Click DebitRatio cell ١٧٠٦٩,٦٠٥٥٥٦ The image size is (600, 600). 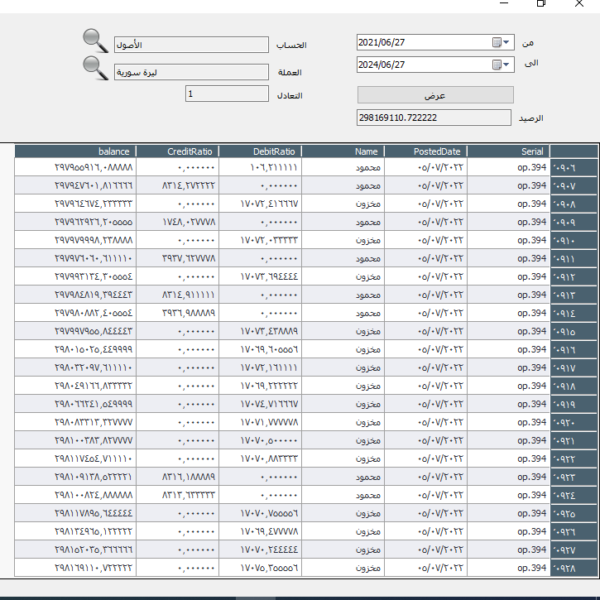click(260, 349)
